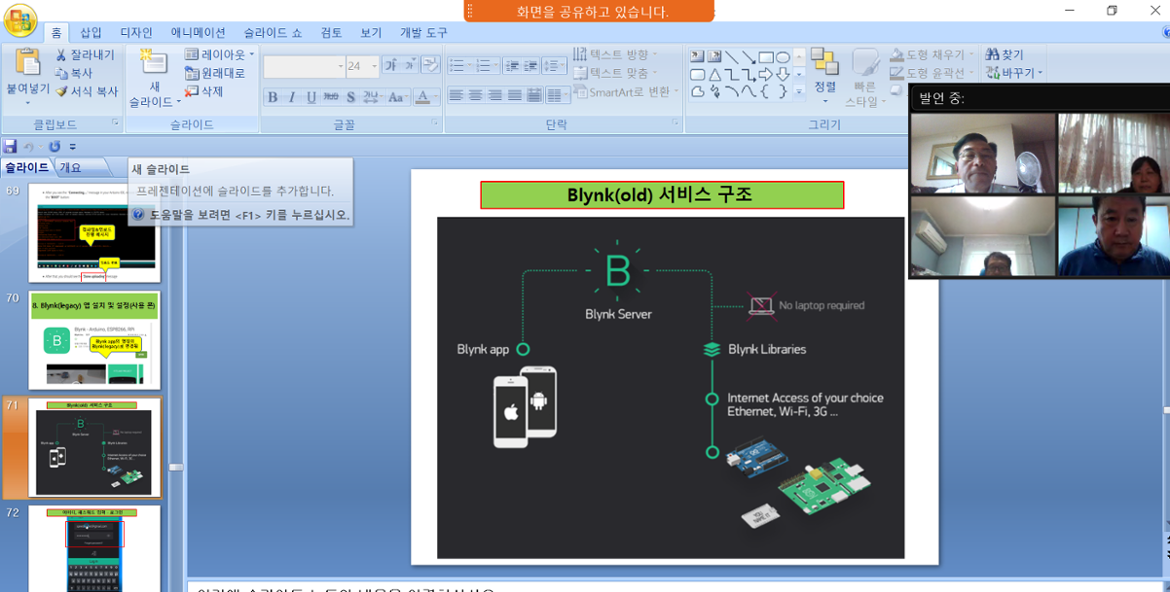
Task: Toggle Bold formatting
Action: click(x=272, y=97)
